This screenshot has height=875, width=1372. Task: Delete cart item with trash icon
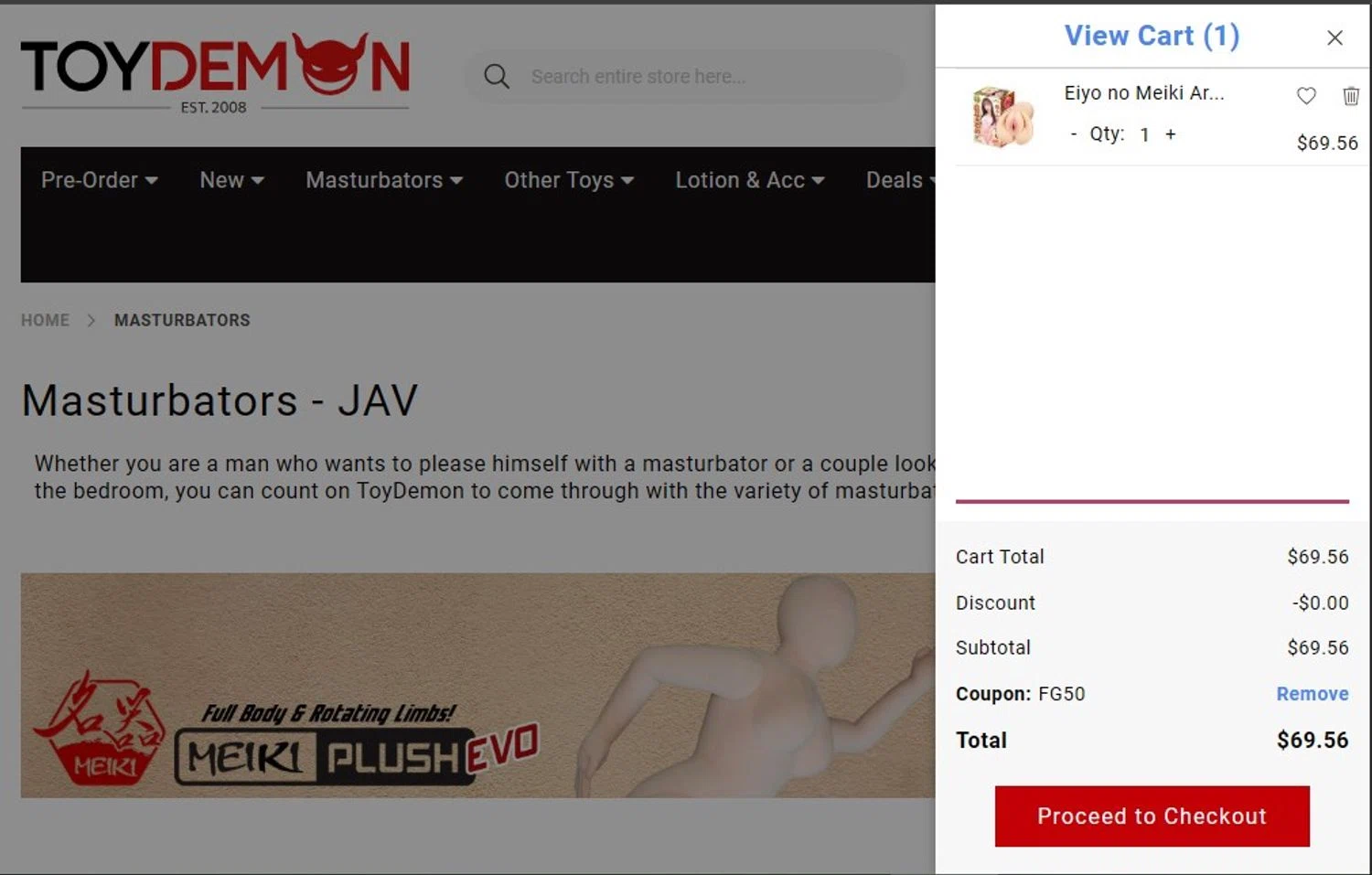pyautogui.click(x=1351, y=95)
